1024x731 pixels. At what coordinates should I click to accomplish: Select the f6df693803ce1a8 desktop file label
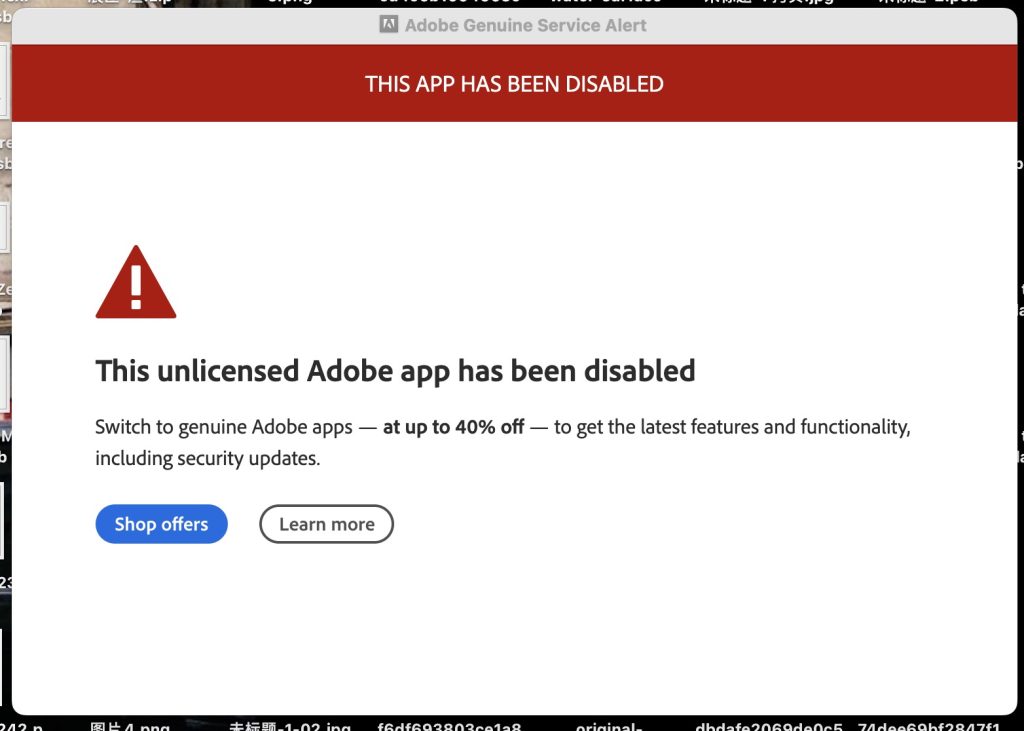coord(449,726)
